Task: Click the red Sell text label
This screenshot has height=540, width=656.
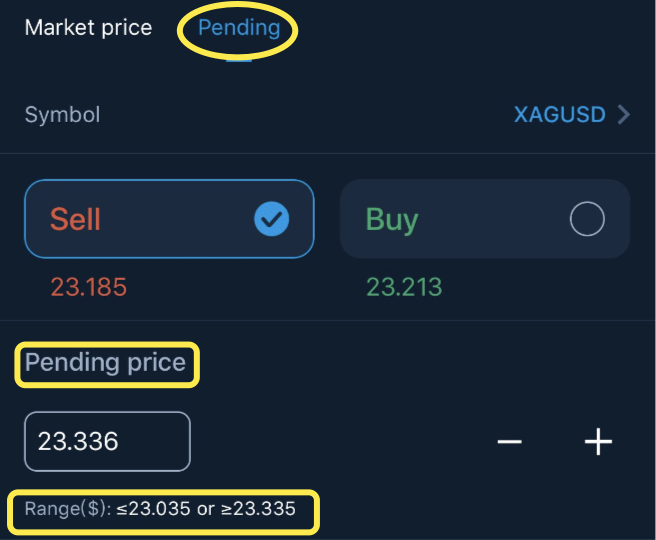Action: pyautogui.click(x=75, y=219)
